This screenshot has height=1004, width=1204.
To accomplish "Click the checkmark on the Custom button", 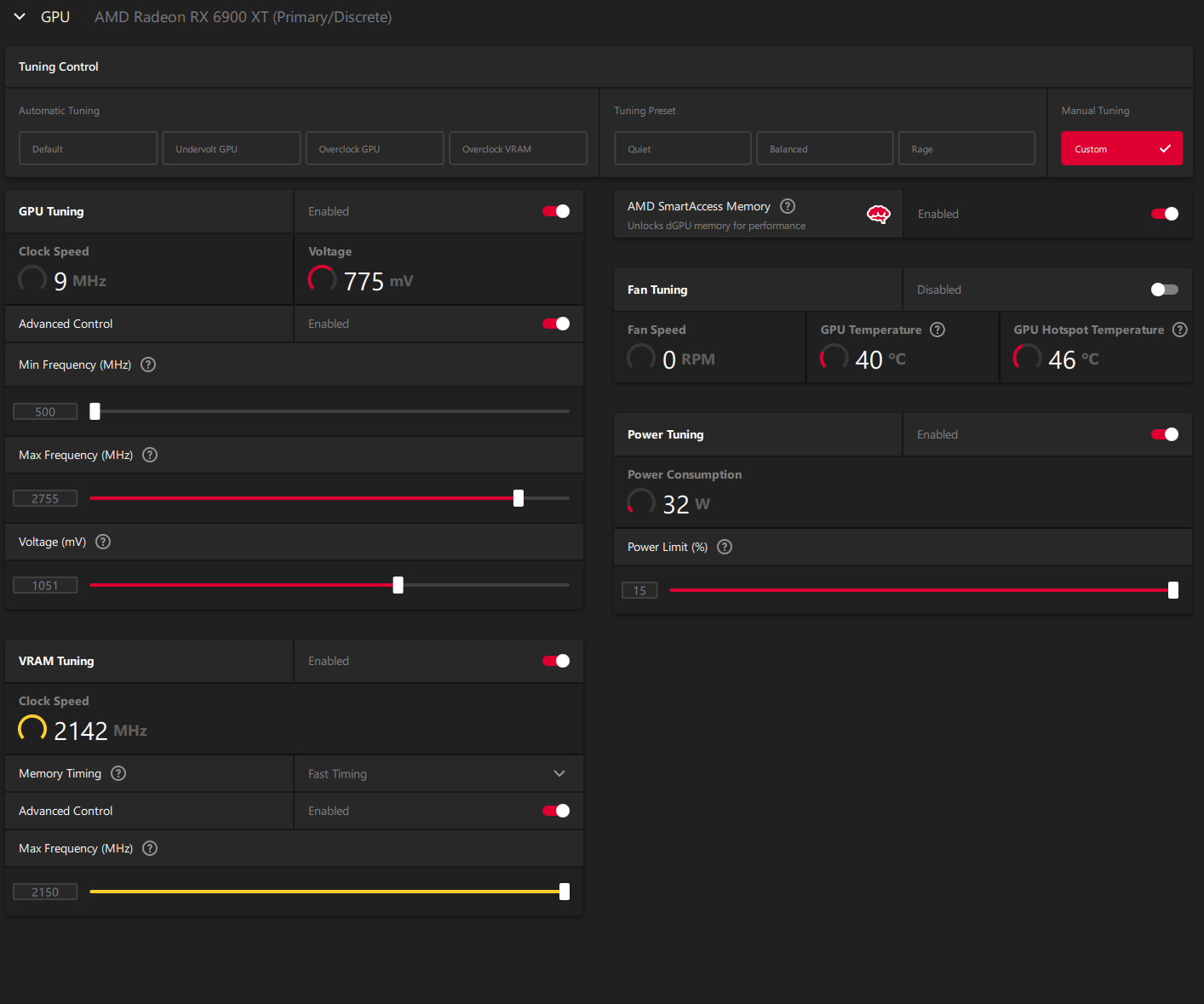I will click(x=1165, y=148).
